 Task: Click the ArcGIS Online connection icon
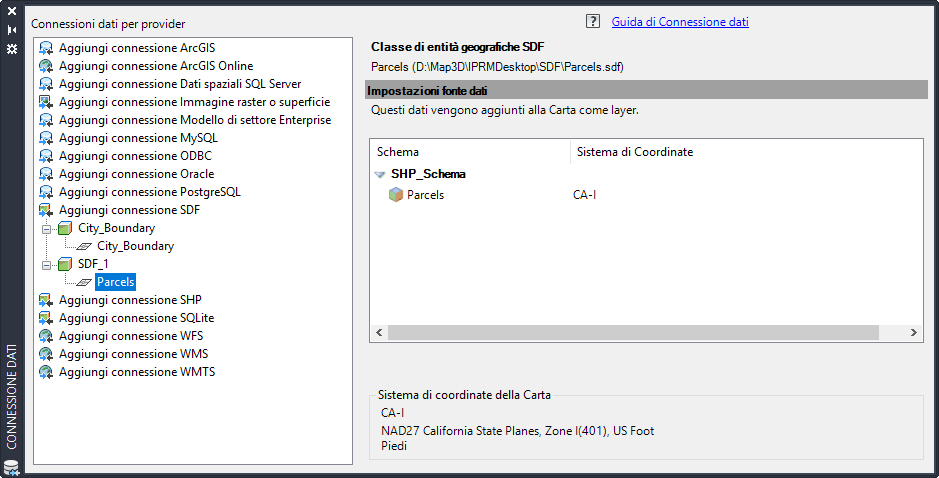(x=46, y=66)
